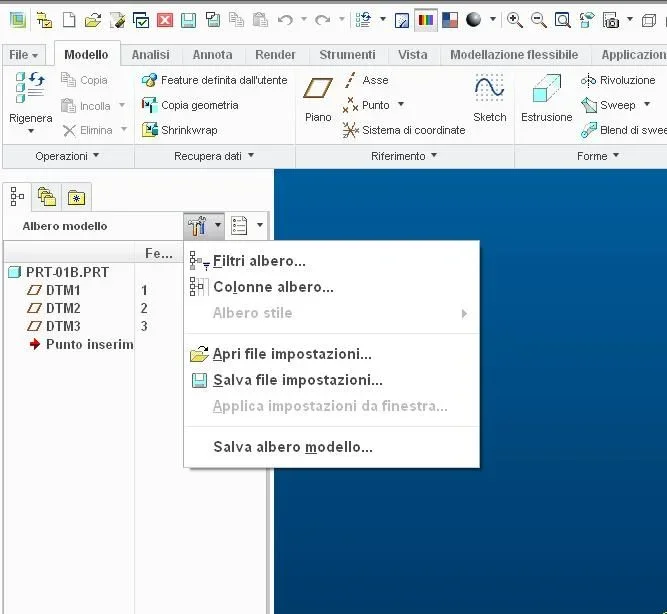Click Copia geometria tool

pyautogui.click(x=190, y=105)
